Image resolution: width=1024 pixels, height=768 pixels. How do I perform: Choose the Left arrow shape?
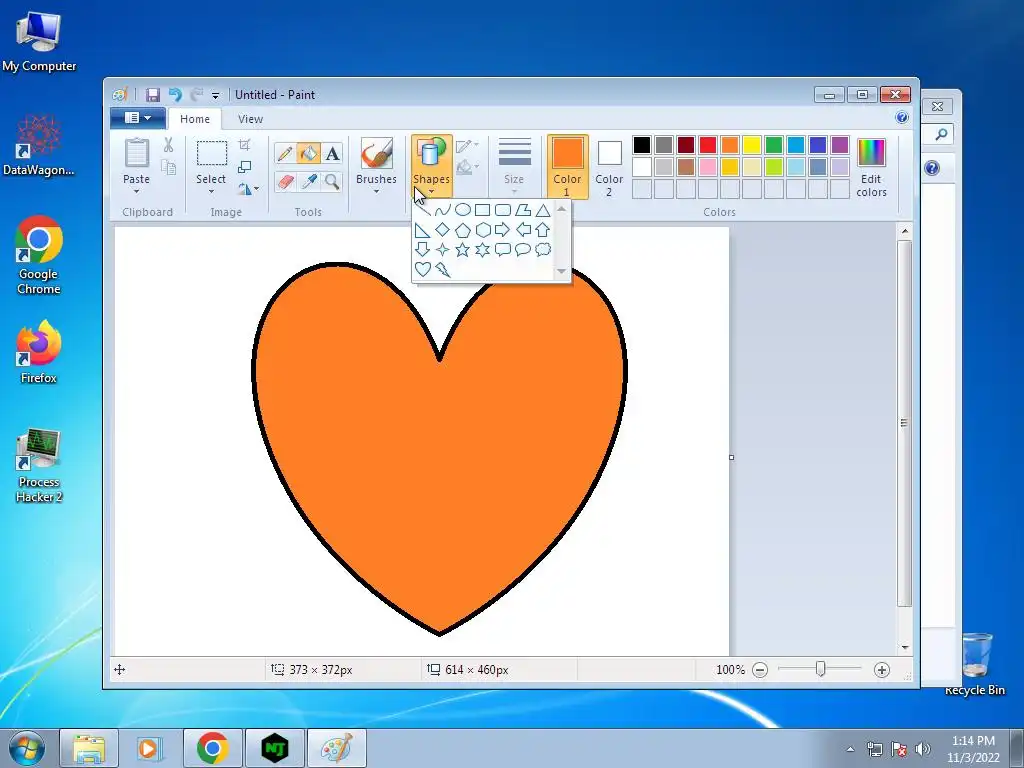[523, 229]
